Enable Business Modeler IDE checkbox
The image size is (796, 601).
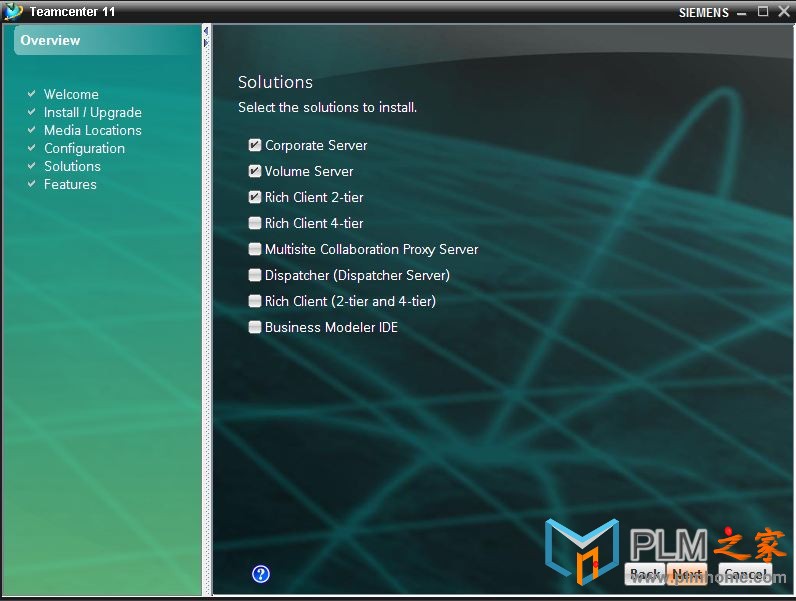[255, 327]
